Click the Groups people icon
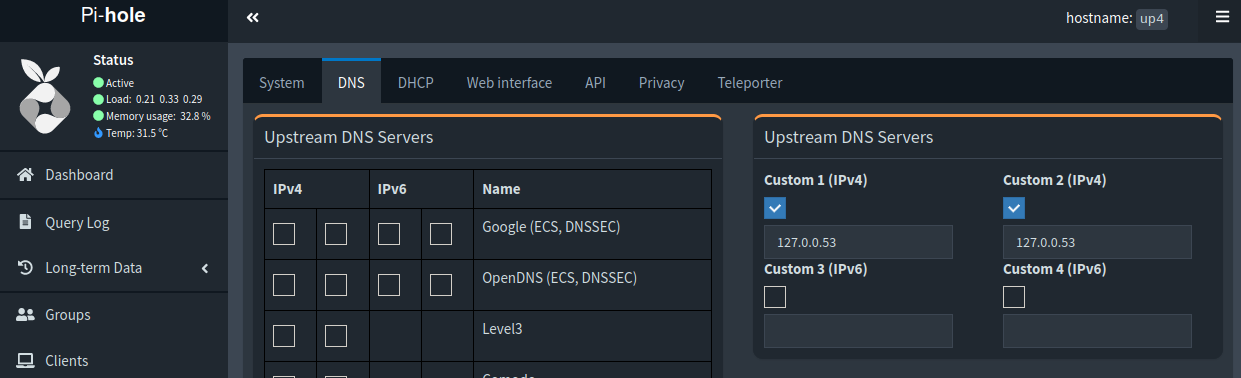Viewport: 1241px width, 378px height. [26, 315]
